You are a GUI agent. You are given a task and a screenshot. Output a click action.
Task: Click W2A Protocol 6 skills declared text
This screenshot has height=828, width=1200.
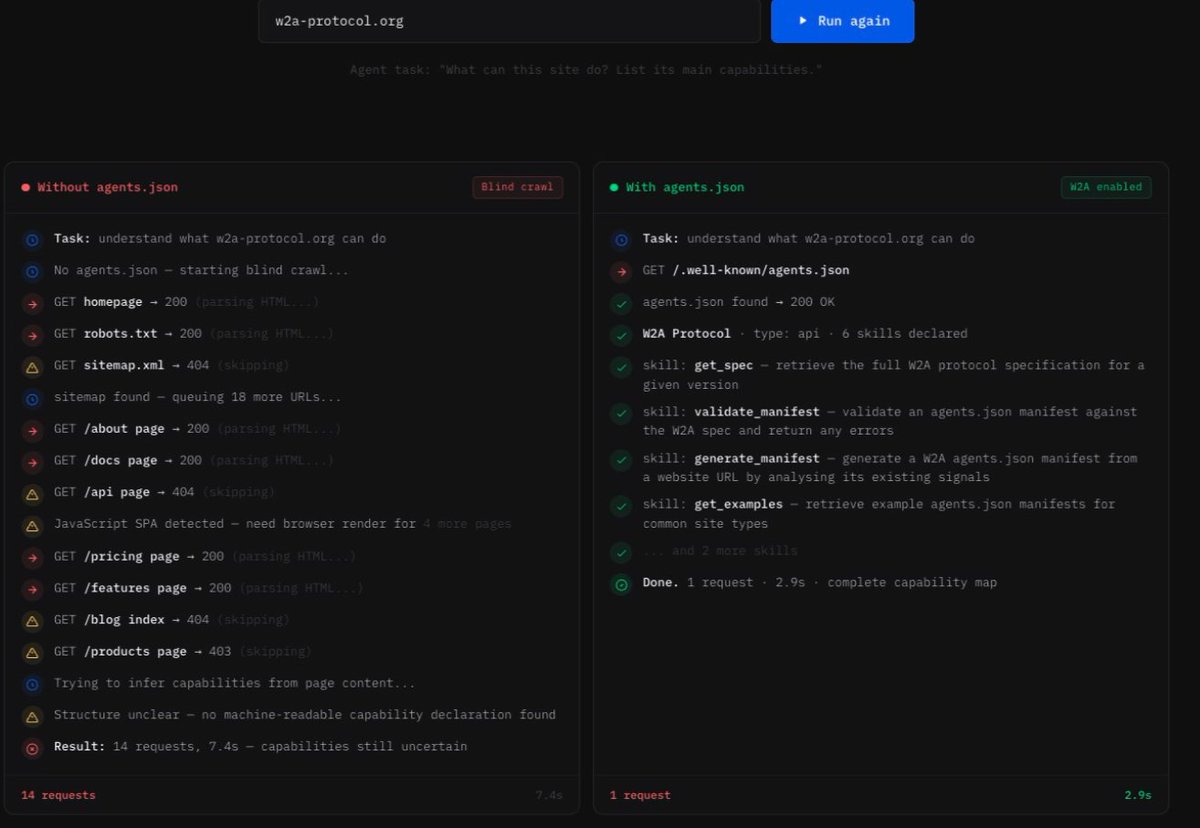tap(805, 333)
